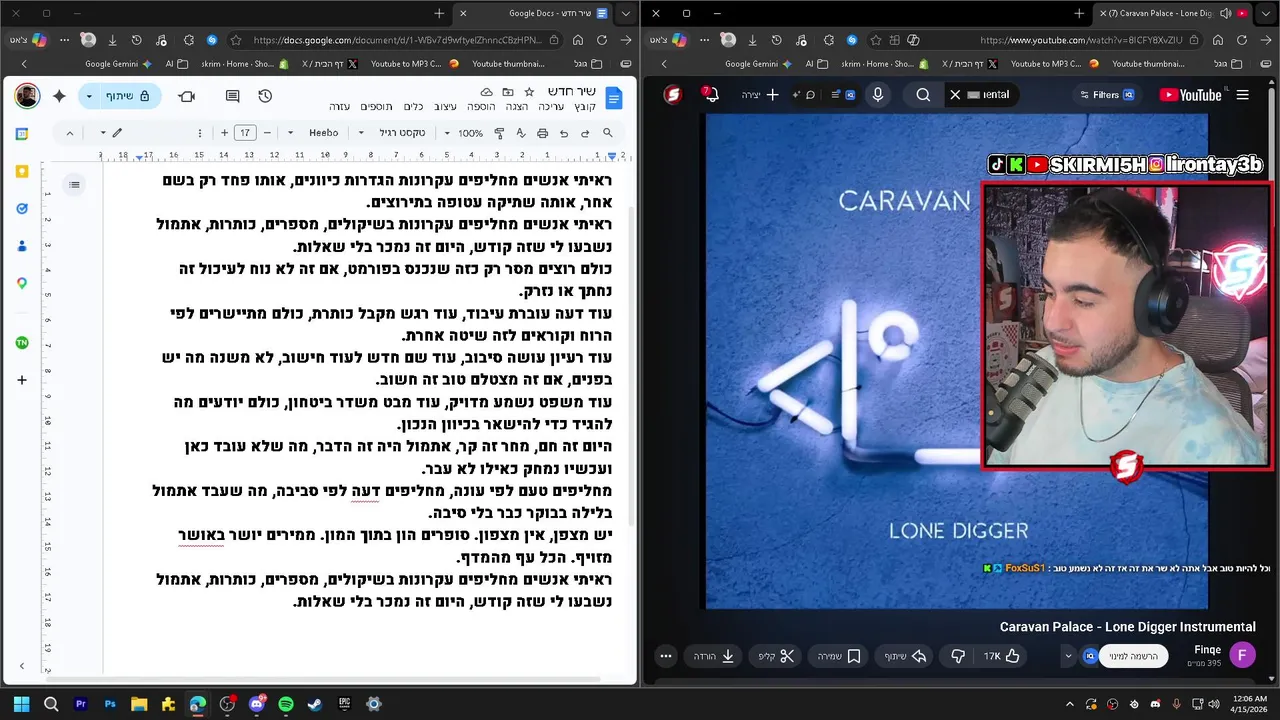Subscribe with 'הרשמה למינוי' button
Image resolution: width=1280 pixels, height=720 pixels.
coord(1133,656)
